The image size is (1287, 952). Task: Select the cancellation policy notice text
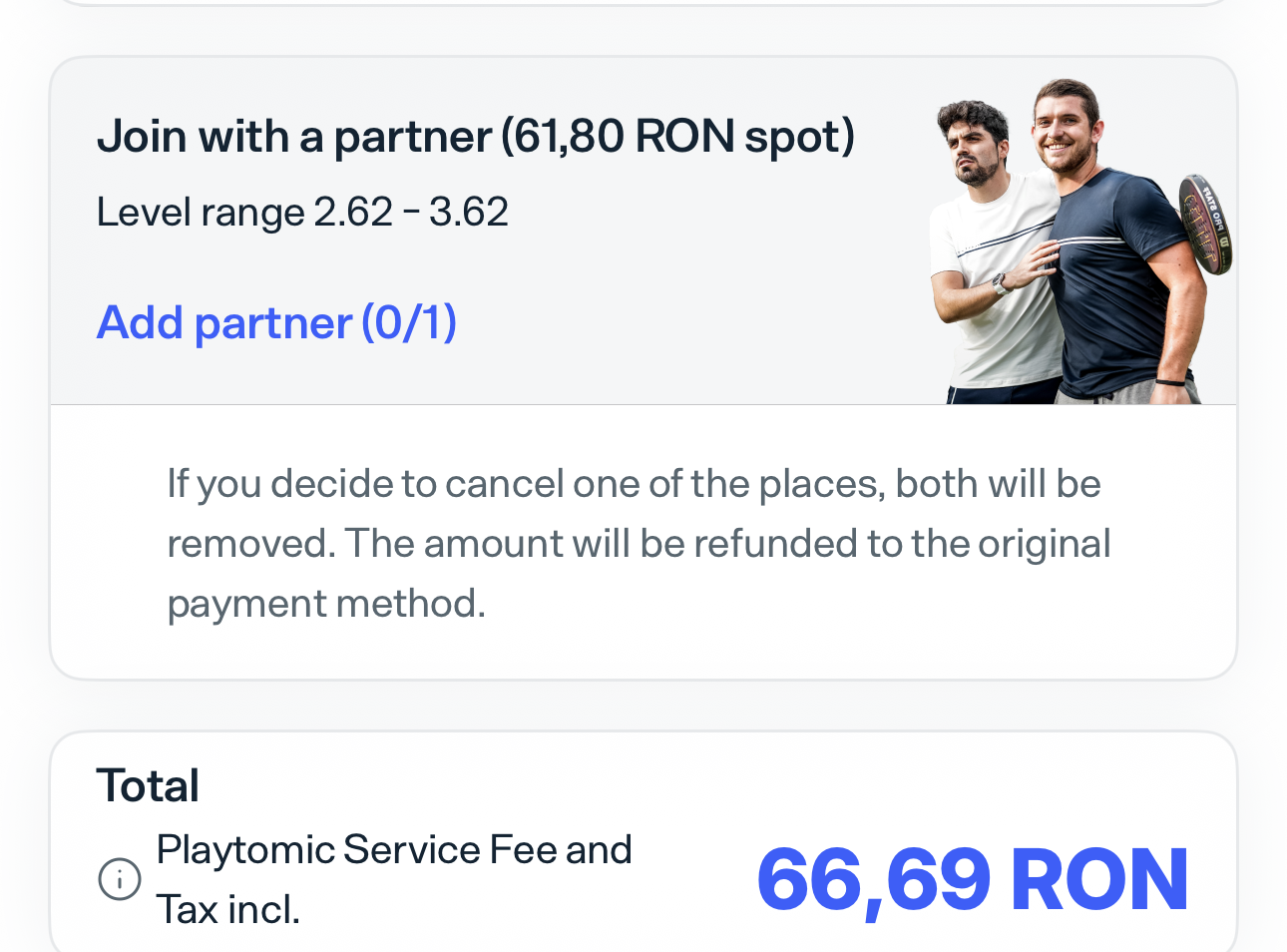(639, 543)
